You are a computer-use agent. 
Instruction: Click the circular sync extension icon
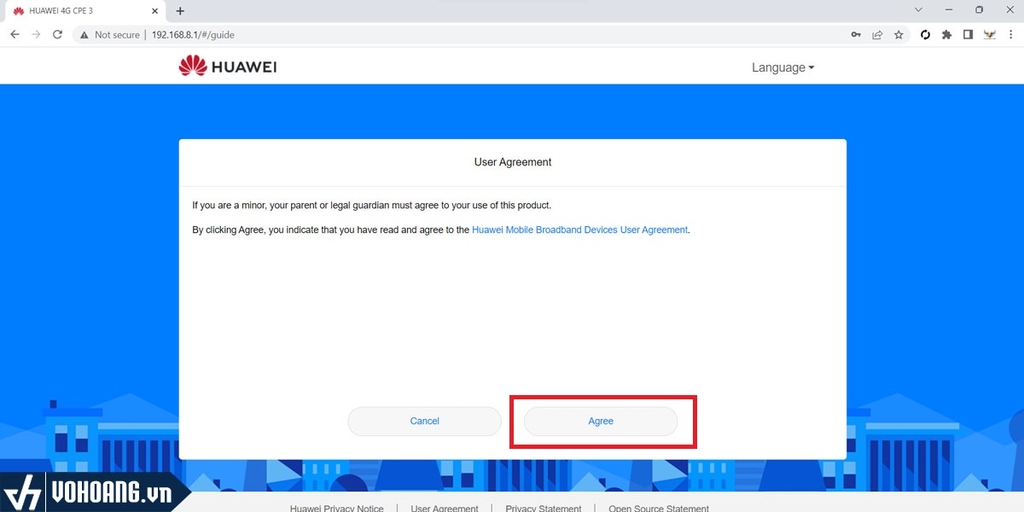[925, 35]
